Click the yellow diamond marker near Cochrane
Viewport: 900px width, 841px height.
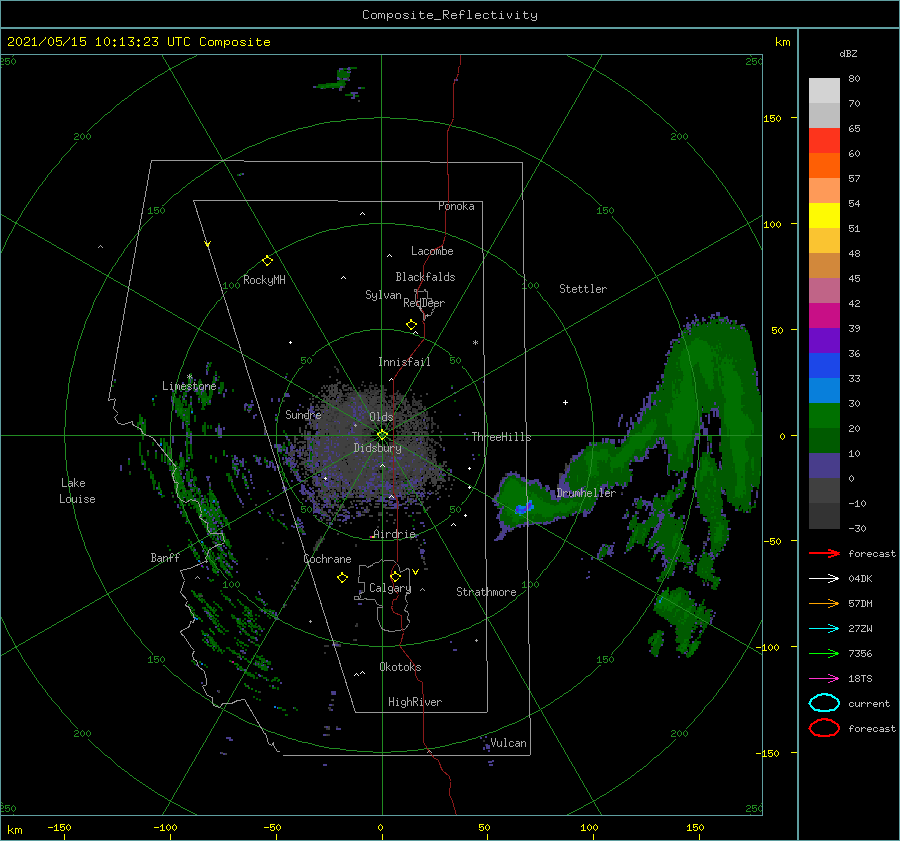pos(342,578)
